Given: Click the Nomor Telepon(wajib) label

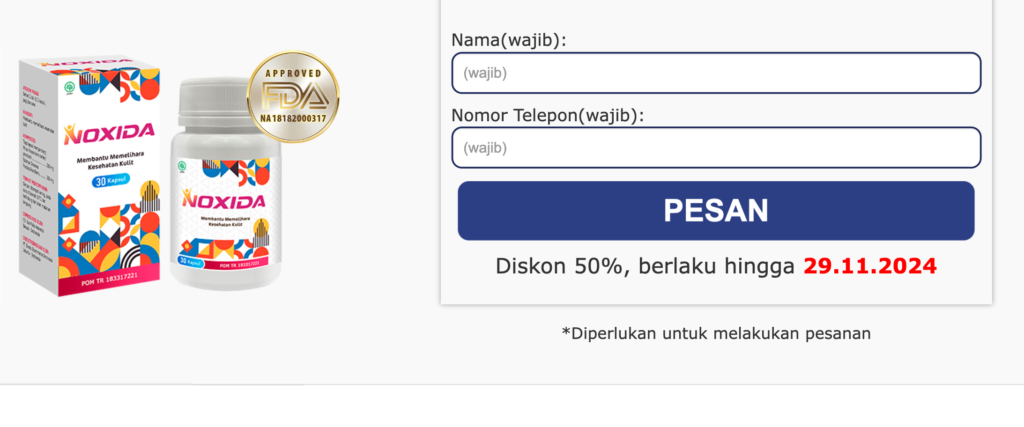Looking at the screenshot, I should (547, 115).
